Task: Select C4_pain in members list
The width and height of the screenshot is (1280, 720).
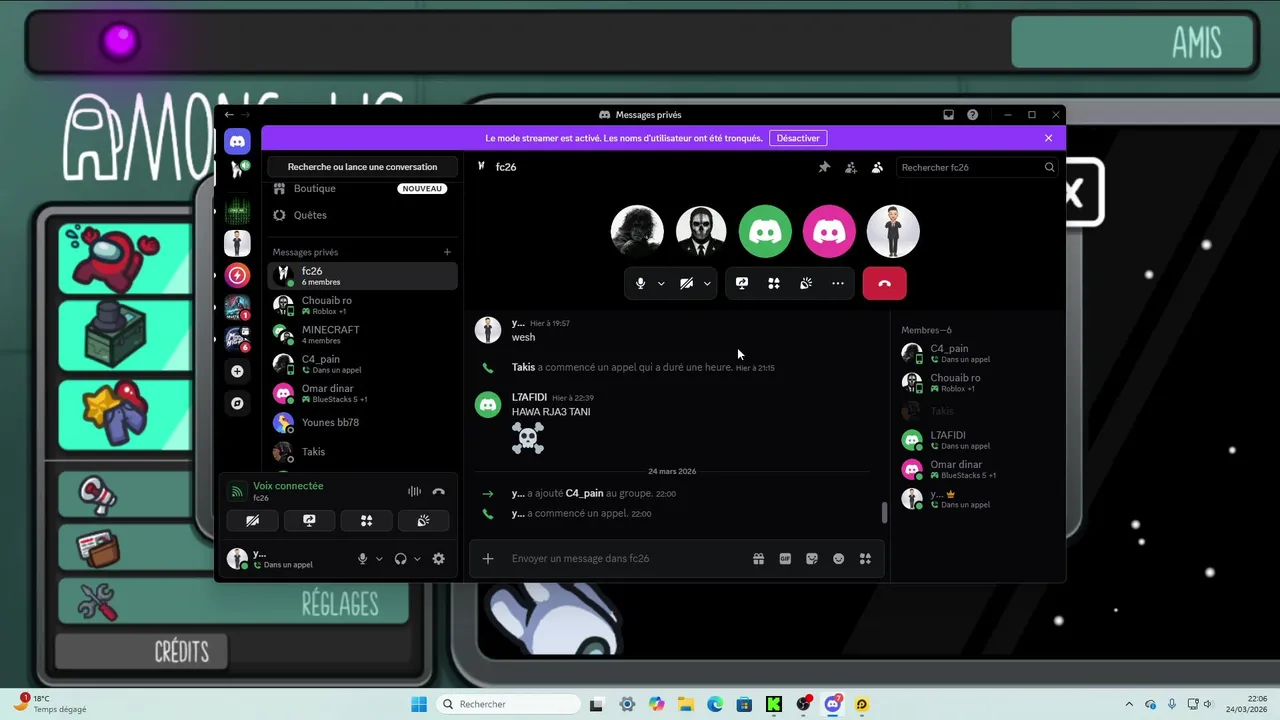Action: click(x=976, y=353)
